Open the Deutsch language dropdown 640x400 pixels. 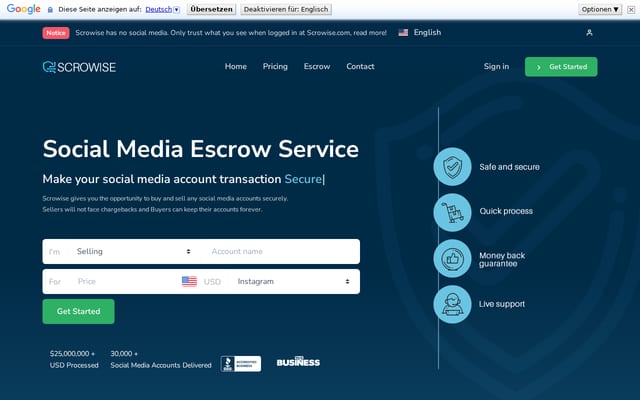click(x=162, y=9)
